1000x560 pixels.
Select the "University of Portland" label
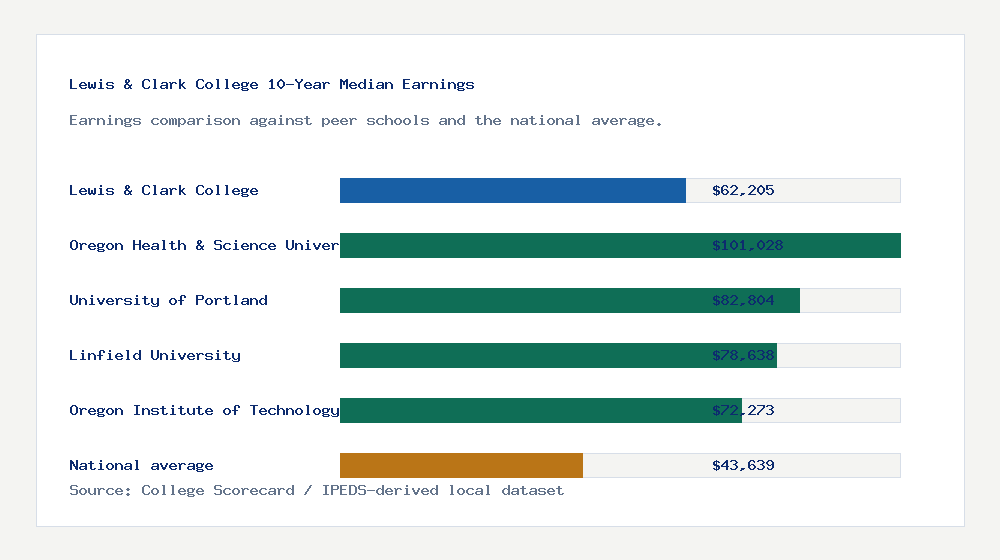pos(168,300)
